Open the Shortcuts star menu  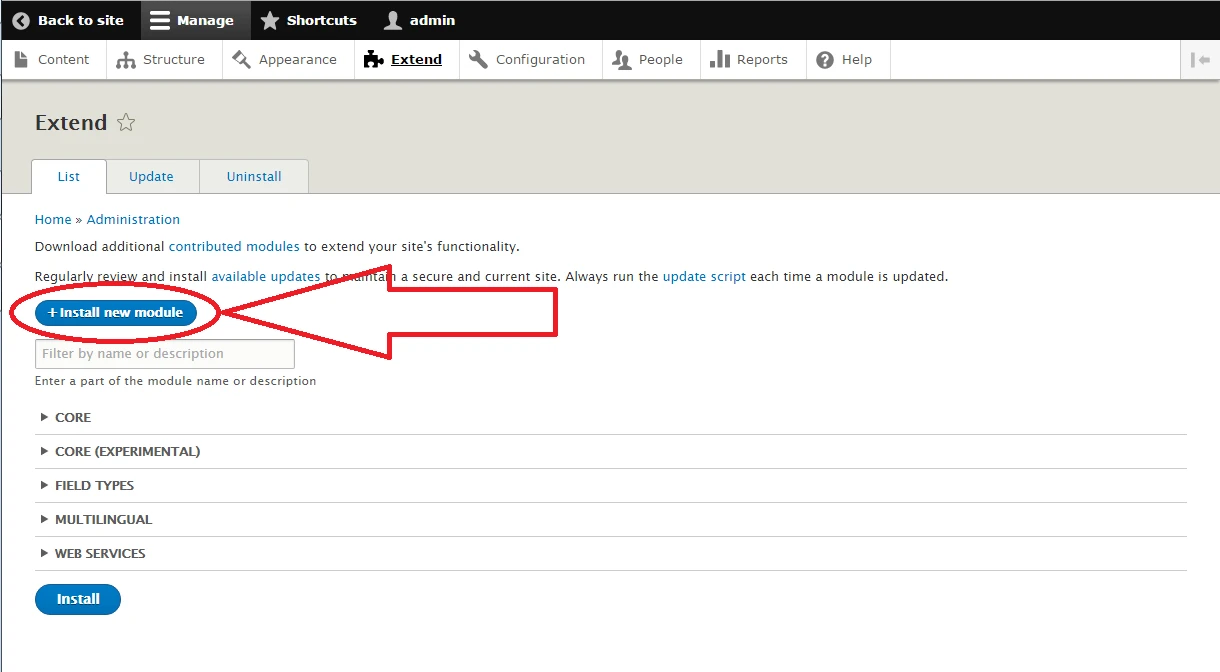point(268,20)
